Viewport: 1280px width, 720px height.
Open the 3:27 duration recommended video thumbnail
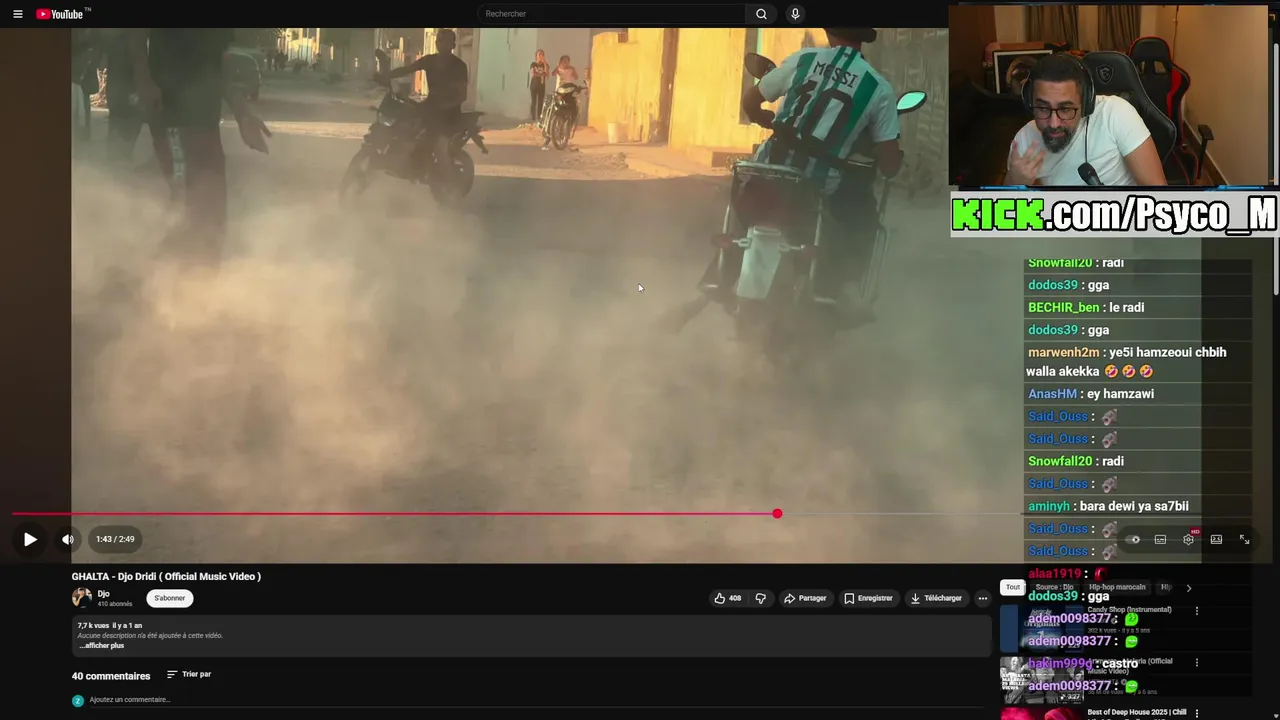(x=1042, y=679)
